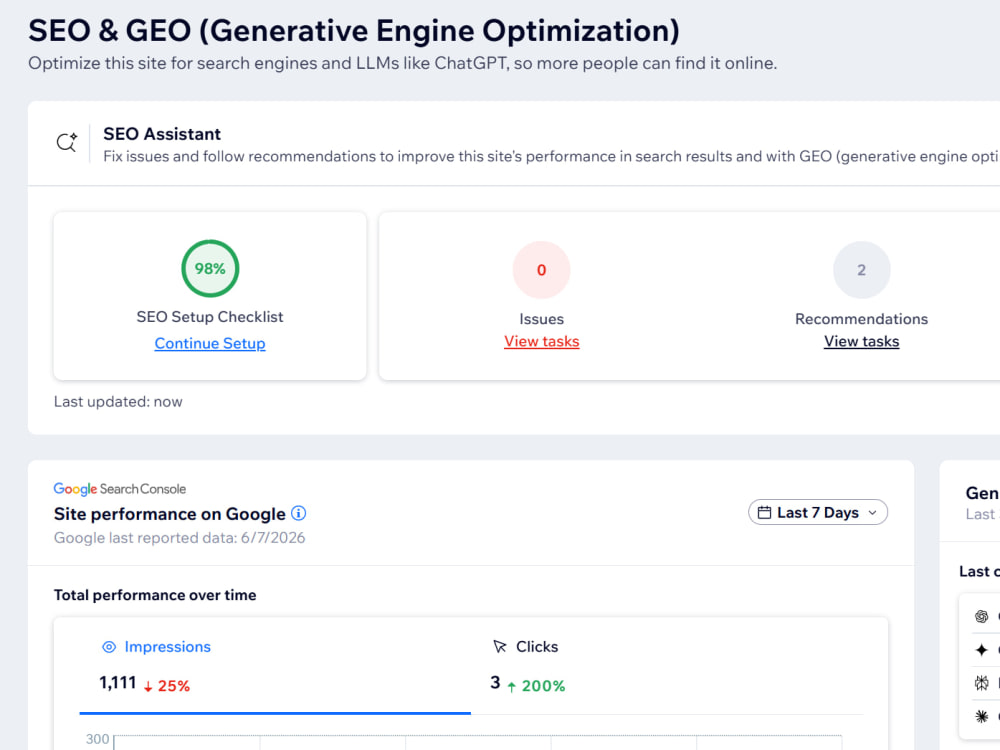Switch to the Impressions metric tab
The image size is (1000, 750).
tap(275, 666)
